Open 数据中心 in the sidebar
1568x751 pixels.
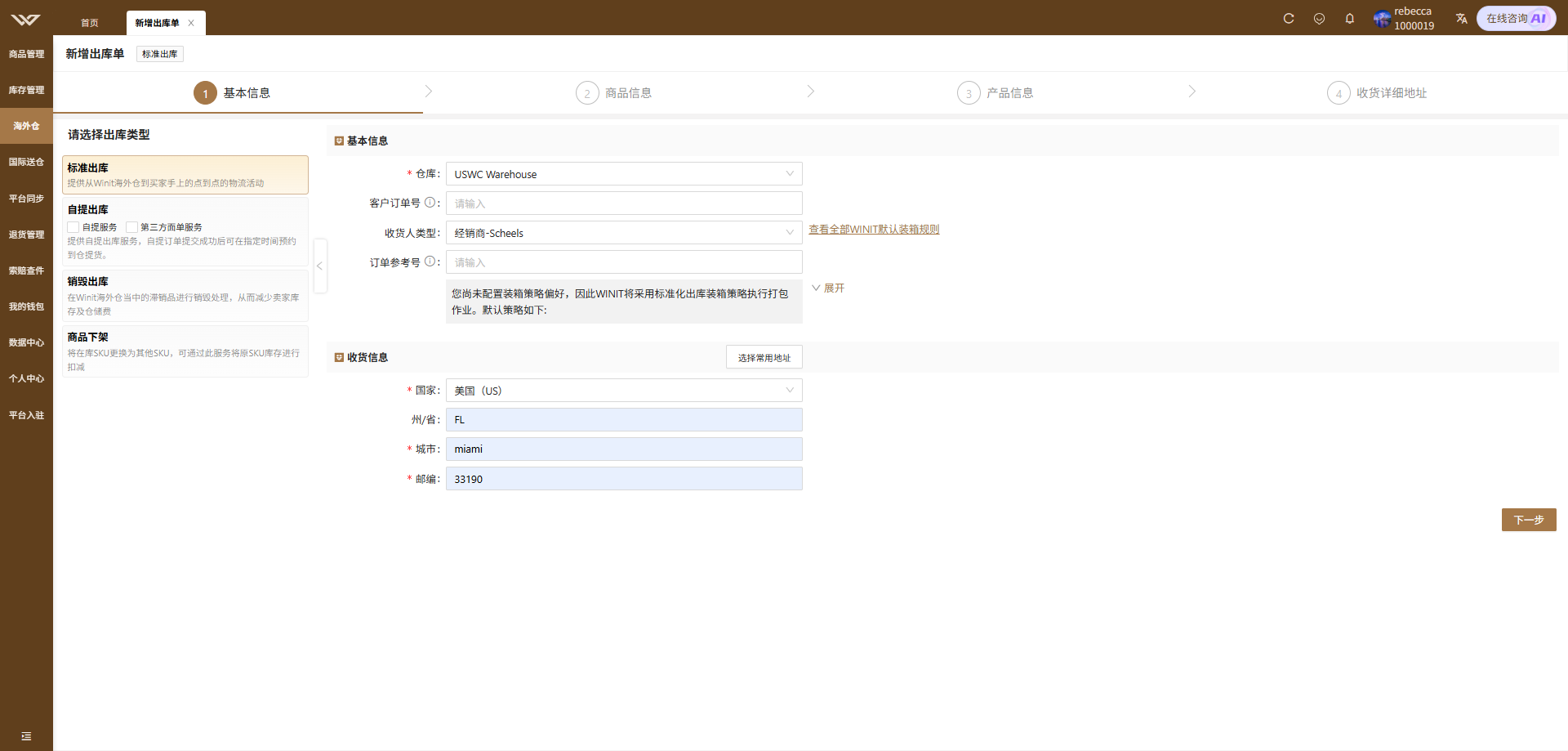[x=26, y=342]
